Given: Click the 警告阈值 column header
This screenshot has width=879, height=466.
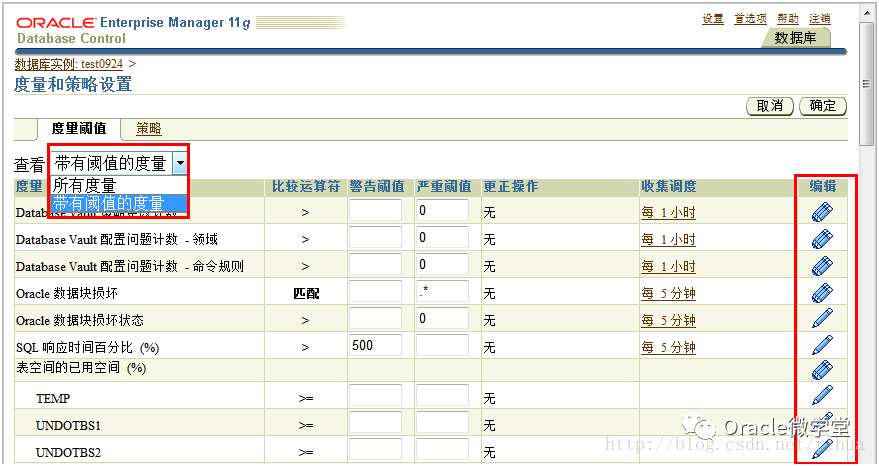Looking at the screenshot, I should (x=377, y=186).
